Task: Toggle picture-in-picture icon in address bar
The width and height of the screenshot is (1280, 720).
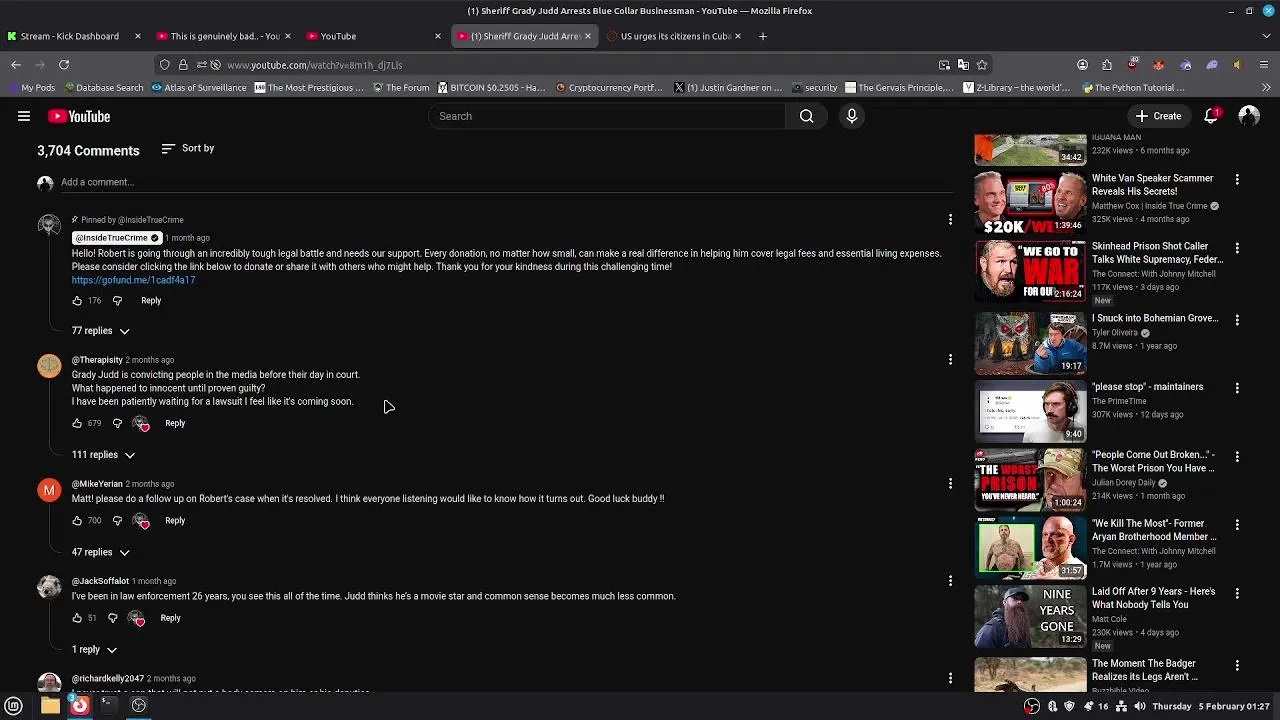Action: 944,65
